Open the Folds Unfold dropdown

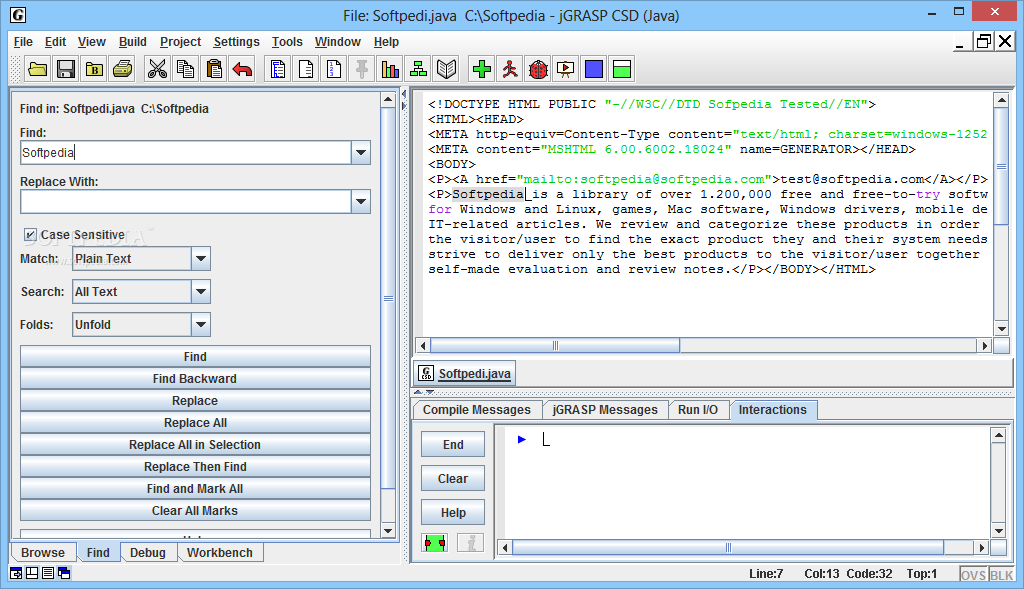pos(200,324)
